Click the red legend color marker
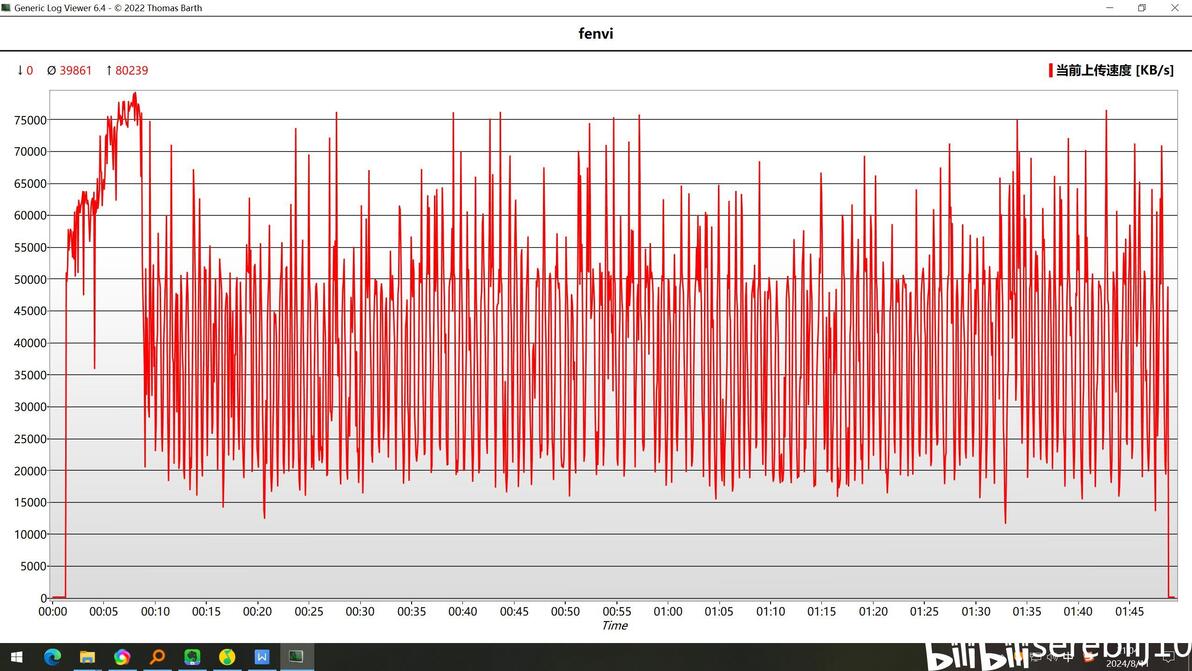The height and width of the screenshot is (671, 1192). [1051, 70]
